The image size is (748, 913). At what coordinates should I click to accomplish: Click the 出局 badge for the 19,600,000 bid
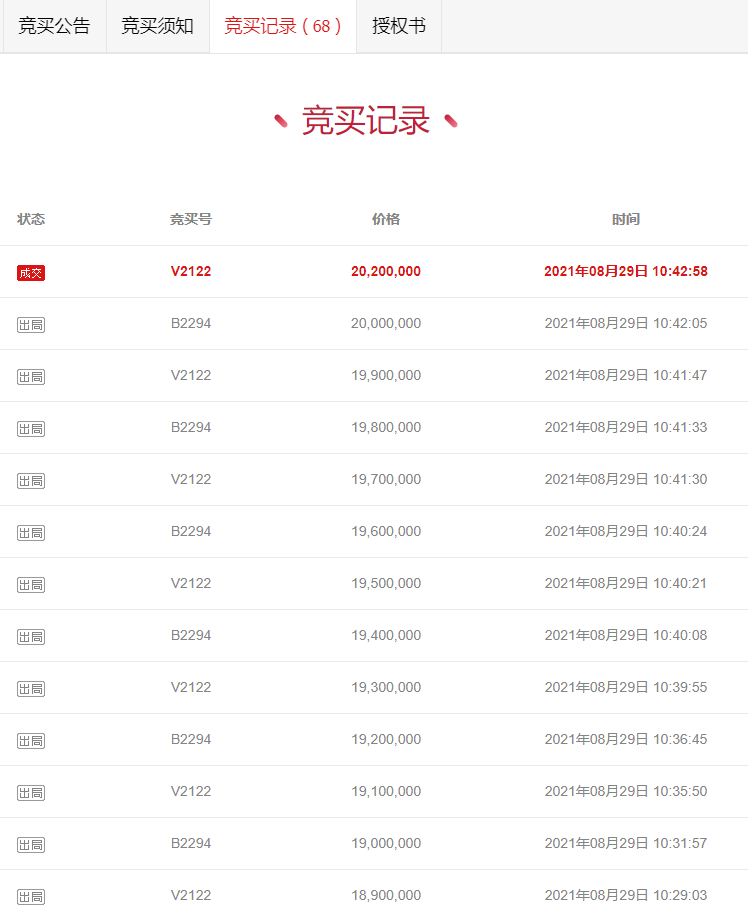coord(31,532)
